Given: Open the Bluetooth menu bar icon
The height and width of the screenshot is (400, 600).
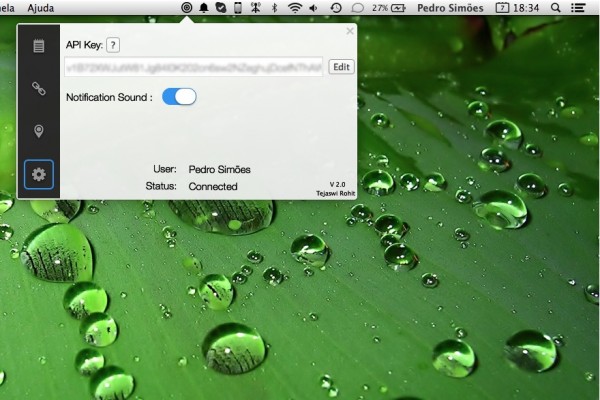Looking at the screenshot, I should point(274,8).
